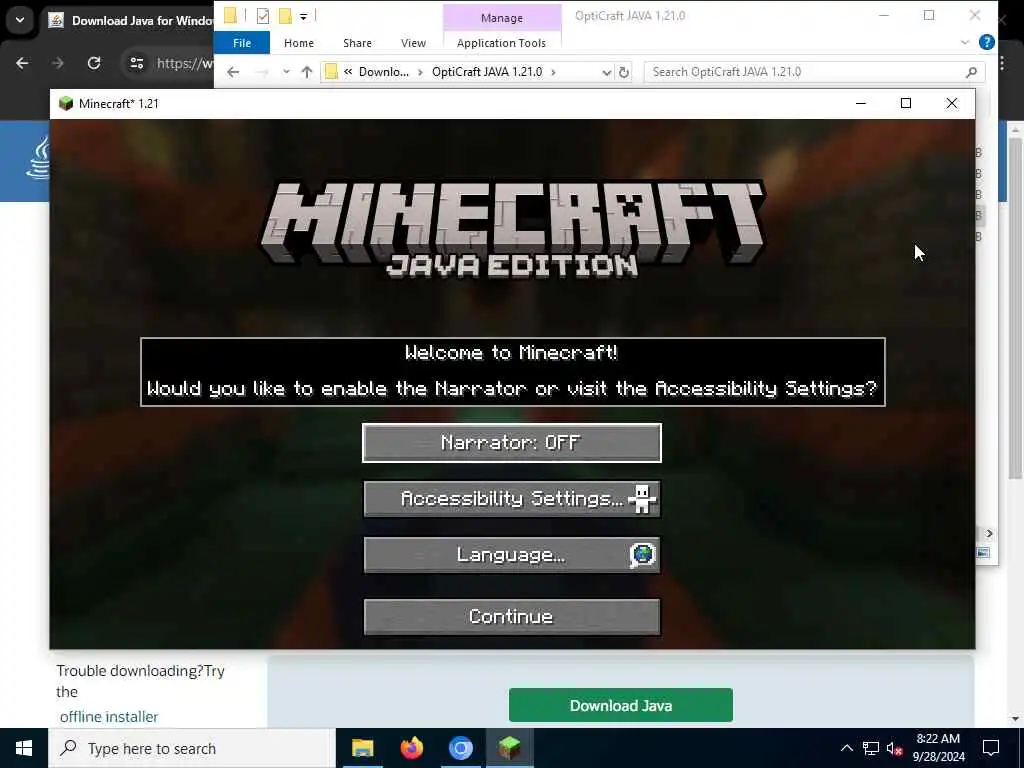Screen dimensions: 1024x768
Task: Click the Downloads breadcrumb in address bar
Action: 383,72
